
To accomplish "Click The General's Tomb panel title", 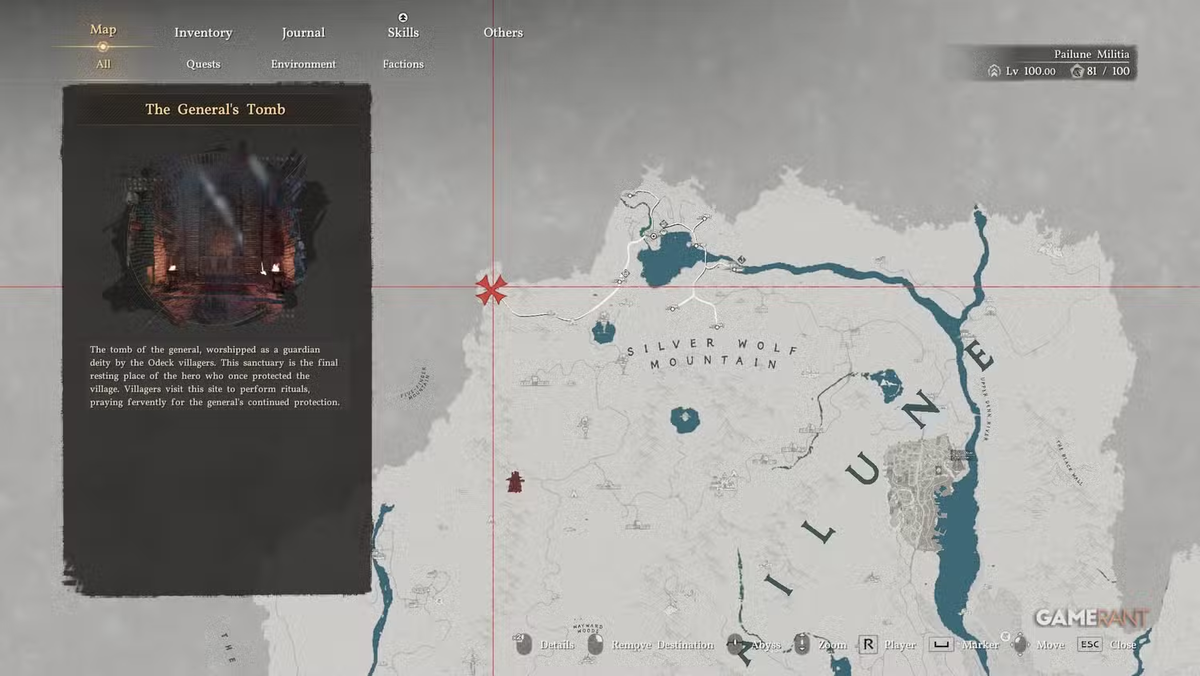I will pos(215,109).
